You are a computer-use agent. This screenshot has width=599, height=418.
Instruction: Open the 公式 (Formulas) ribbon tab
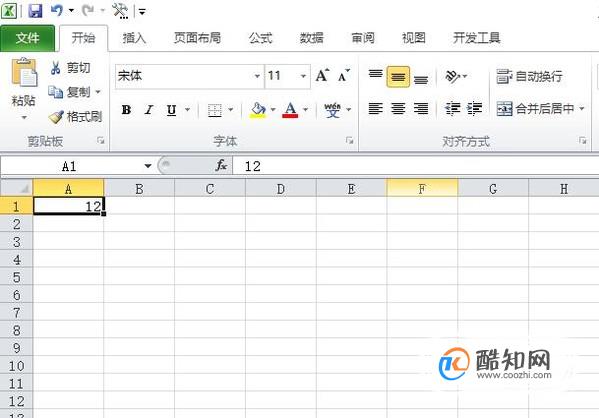(x=261, y=38)
